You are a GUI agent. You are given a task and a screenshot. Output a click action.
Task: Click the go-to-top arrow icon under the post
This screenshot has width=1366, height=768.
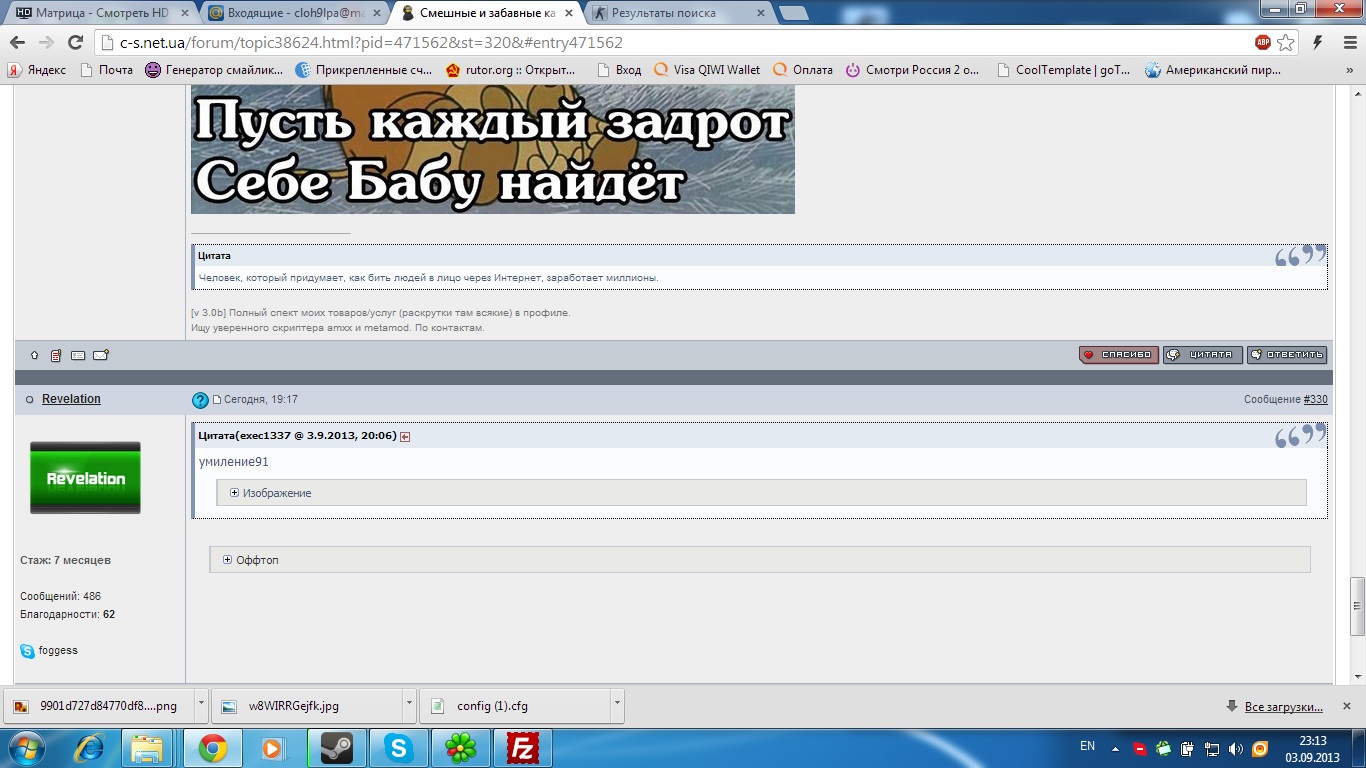coord(34,355)
